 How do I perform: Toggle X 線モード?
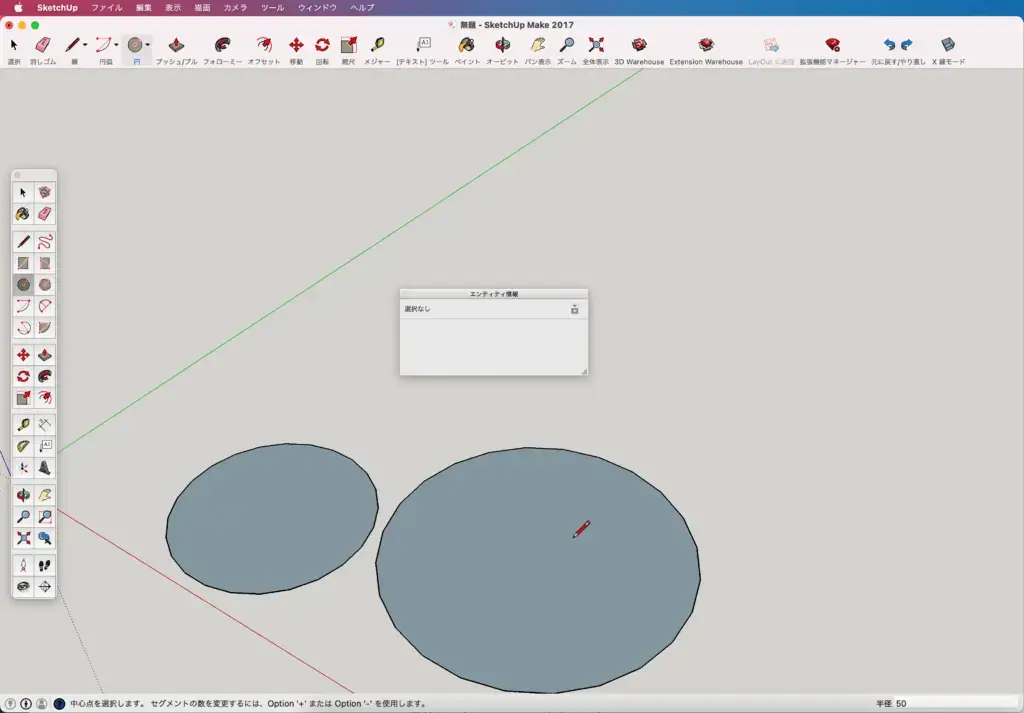tap(948, 44)
